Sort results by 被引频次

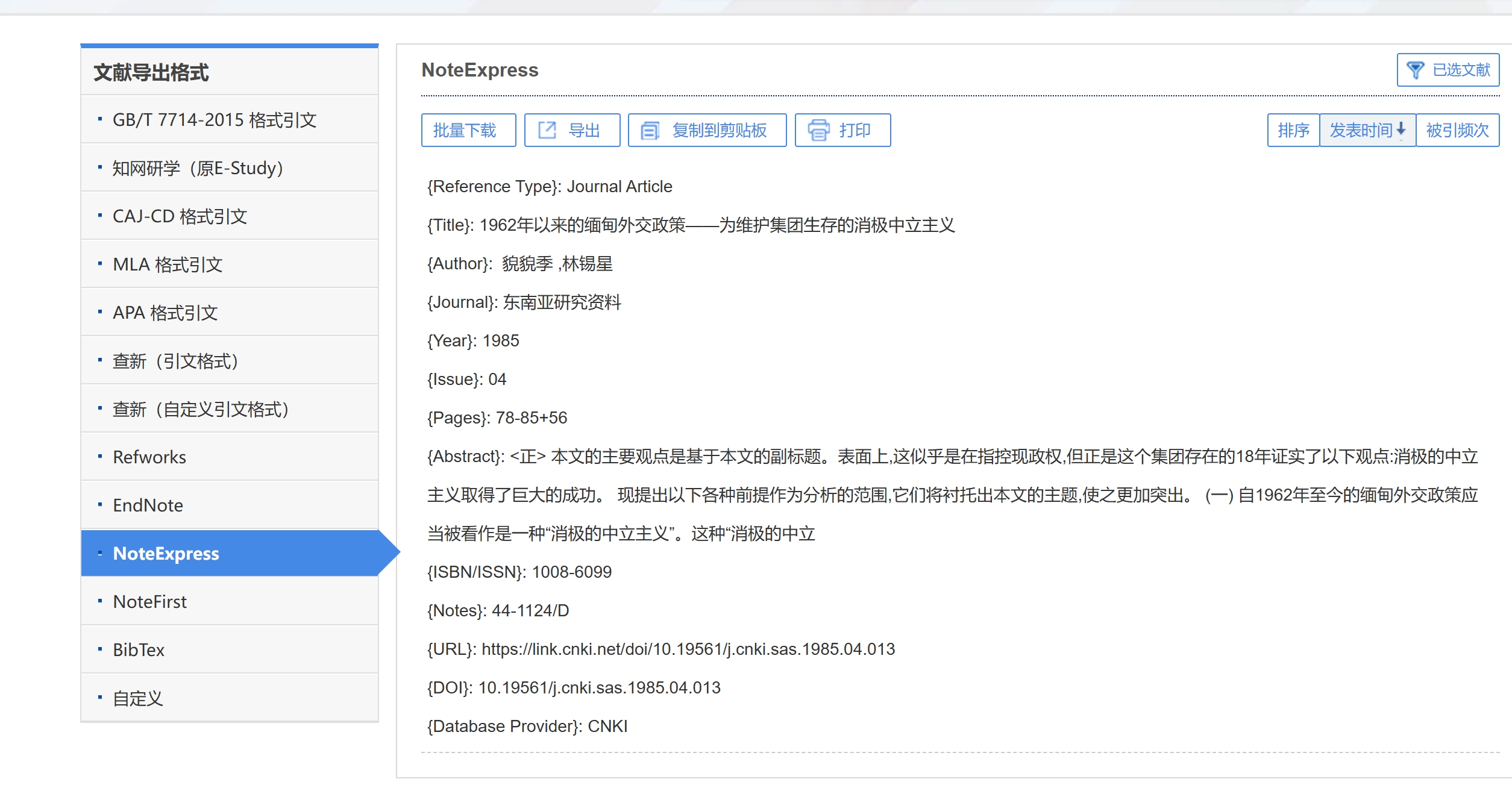1457,130
